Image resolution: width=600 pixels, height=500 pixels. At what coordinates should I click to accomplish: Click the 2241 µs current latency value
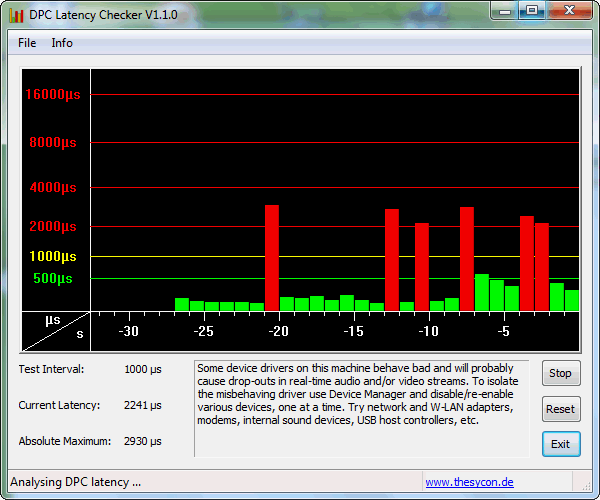(x=143, y=406)
